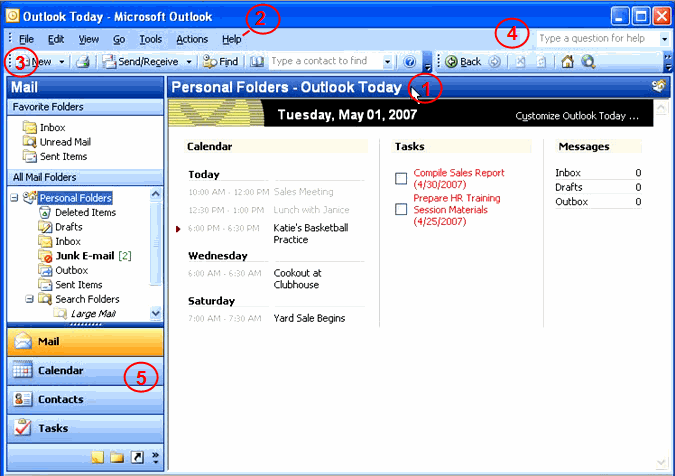Open the Actions menu
This screenshot has width=675, height=476.
[x=192, y=39]
